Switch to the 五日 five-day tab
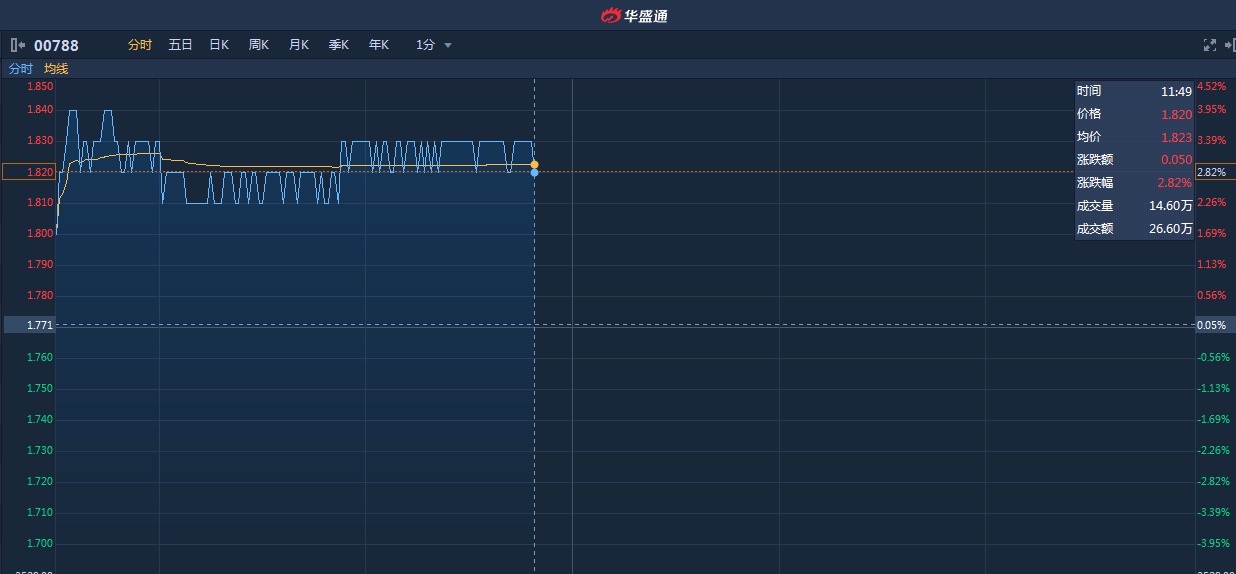Viewport: 1236px width, 574px height. 180,45
